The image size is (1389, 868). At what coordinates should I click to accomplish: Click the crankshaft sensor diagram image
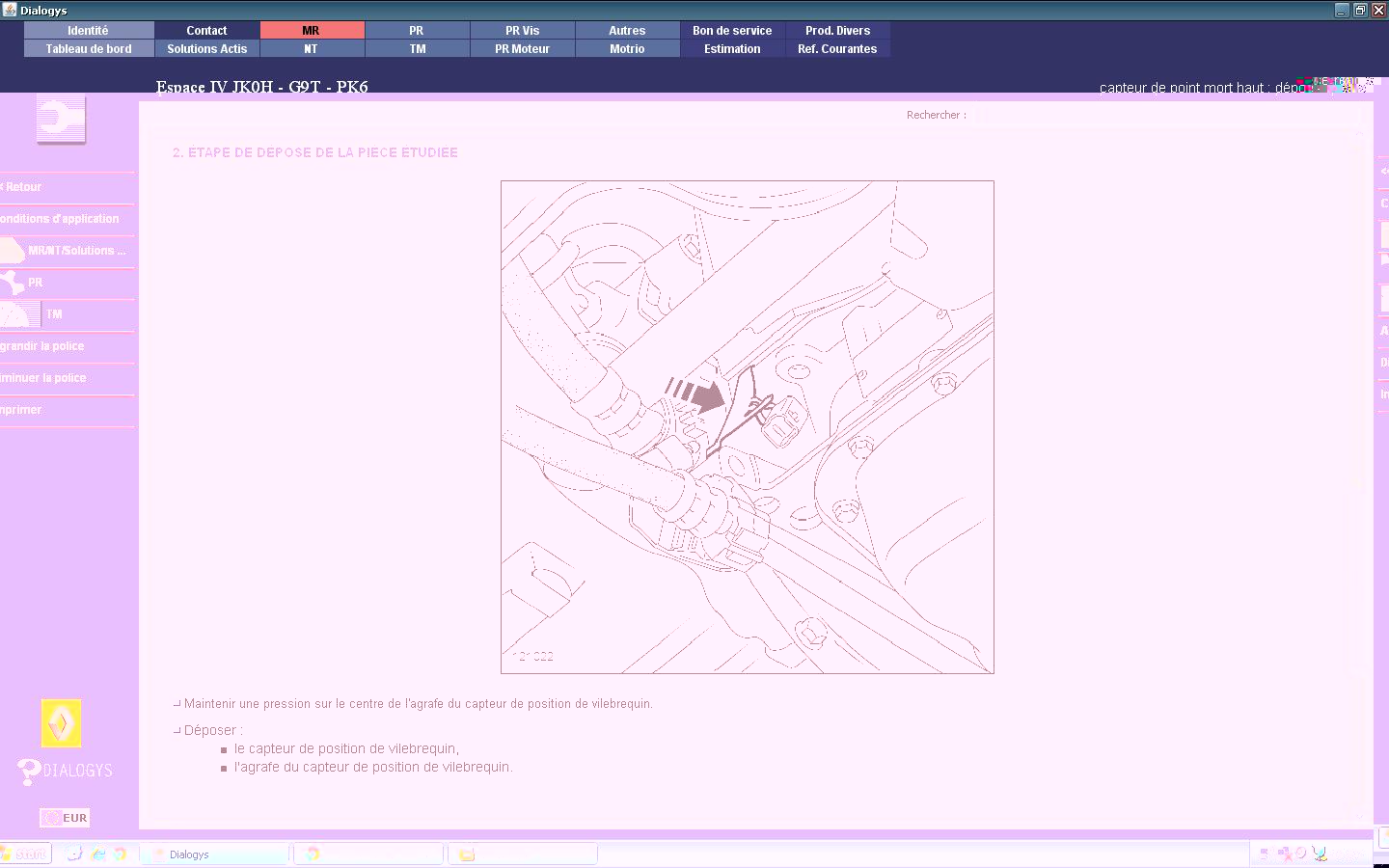[747, 426]
